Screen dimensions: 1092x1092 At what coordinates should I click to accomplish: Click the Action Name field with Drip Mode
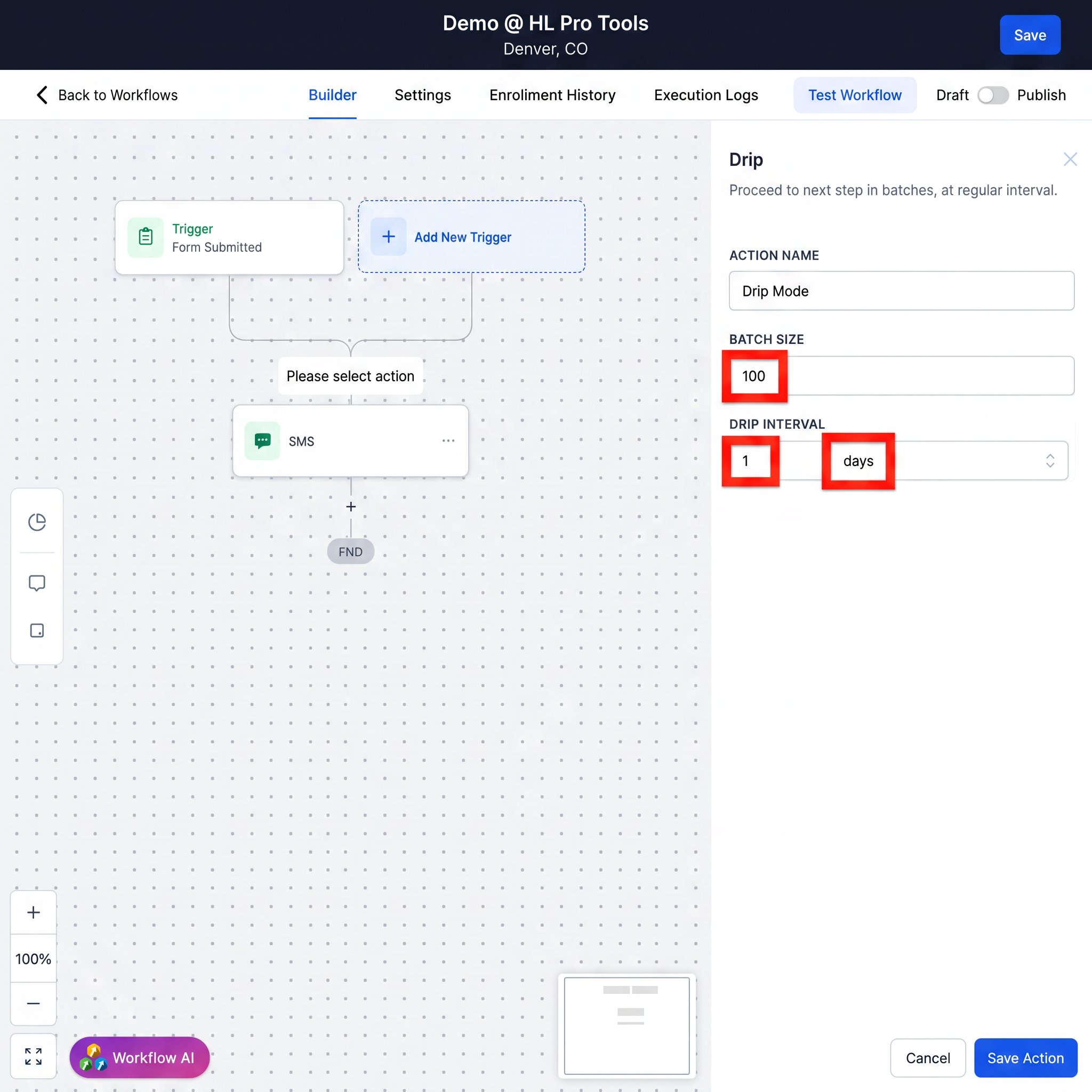click(x=902, y=291)
